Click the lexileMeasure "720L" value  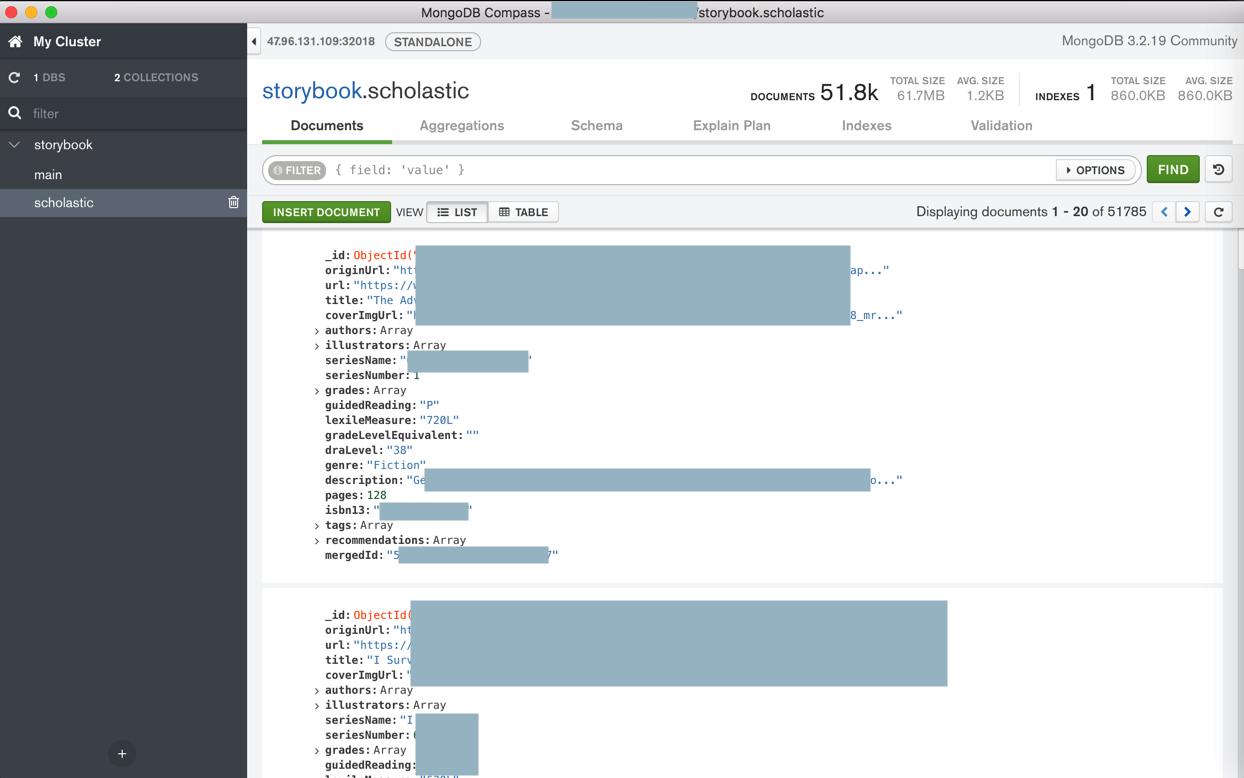point(440,420)
